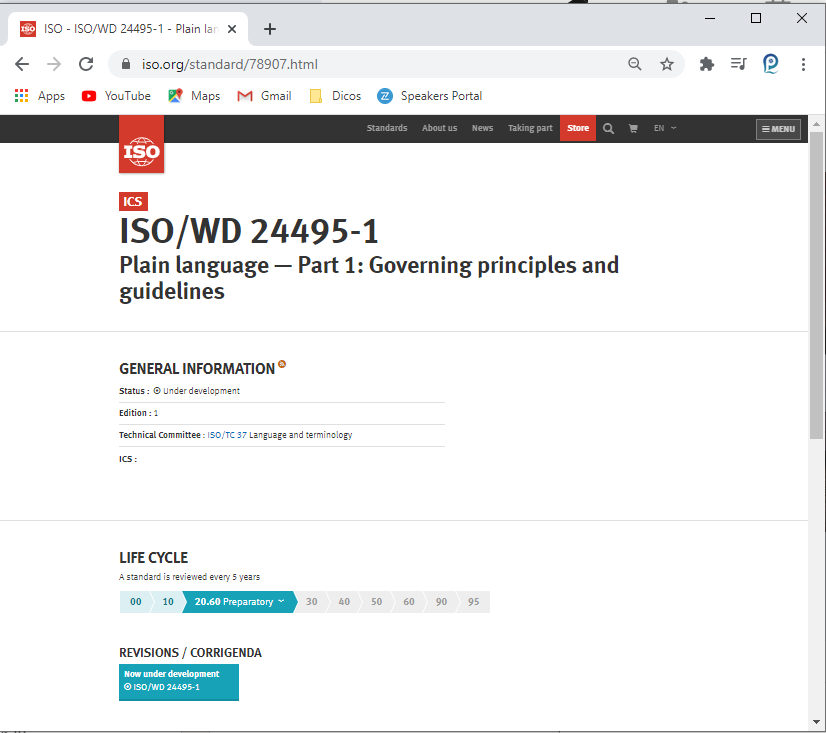Open the shopping cart icon
Viewport: 826px width, 733px height.
633,129
